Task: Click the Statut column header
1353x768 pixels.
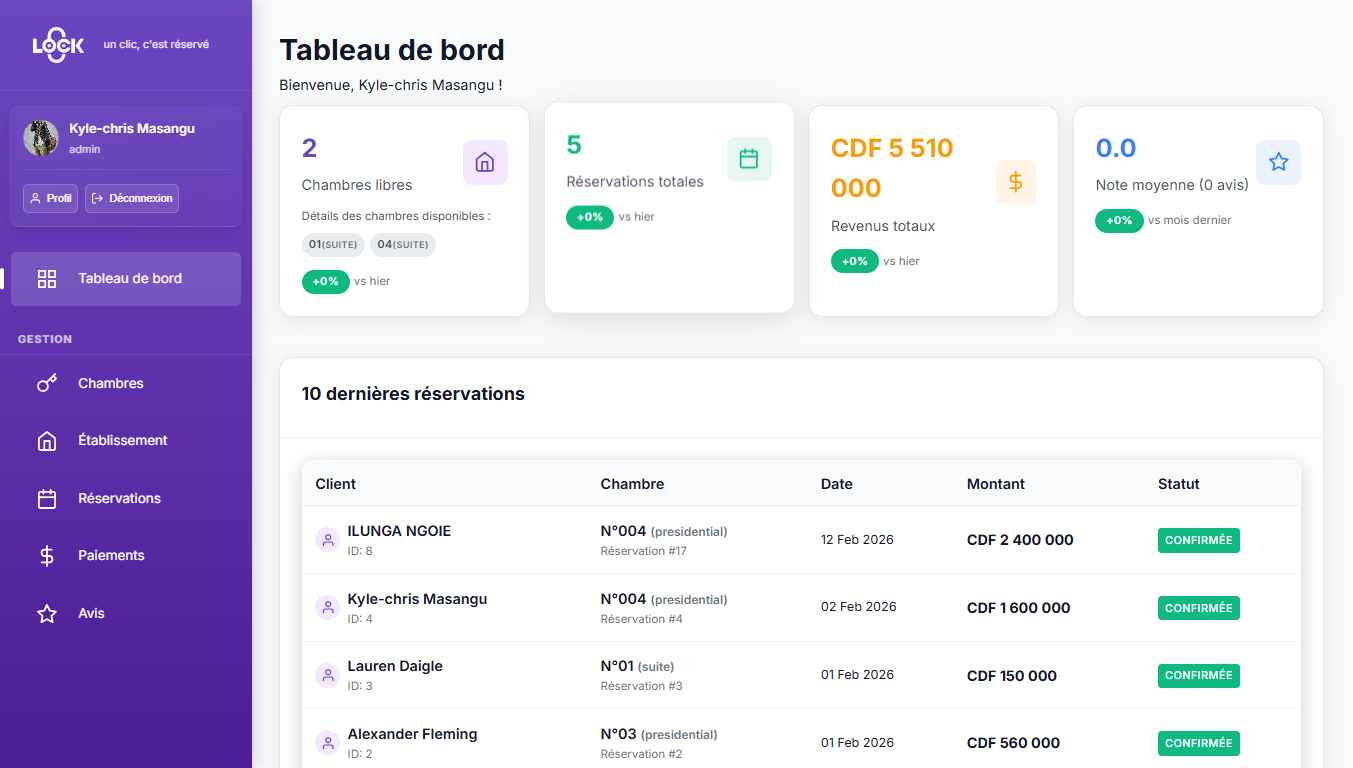Action: pos(1179,484)
